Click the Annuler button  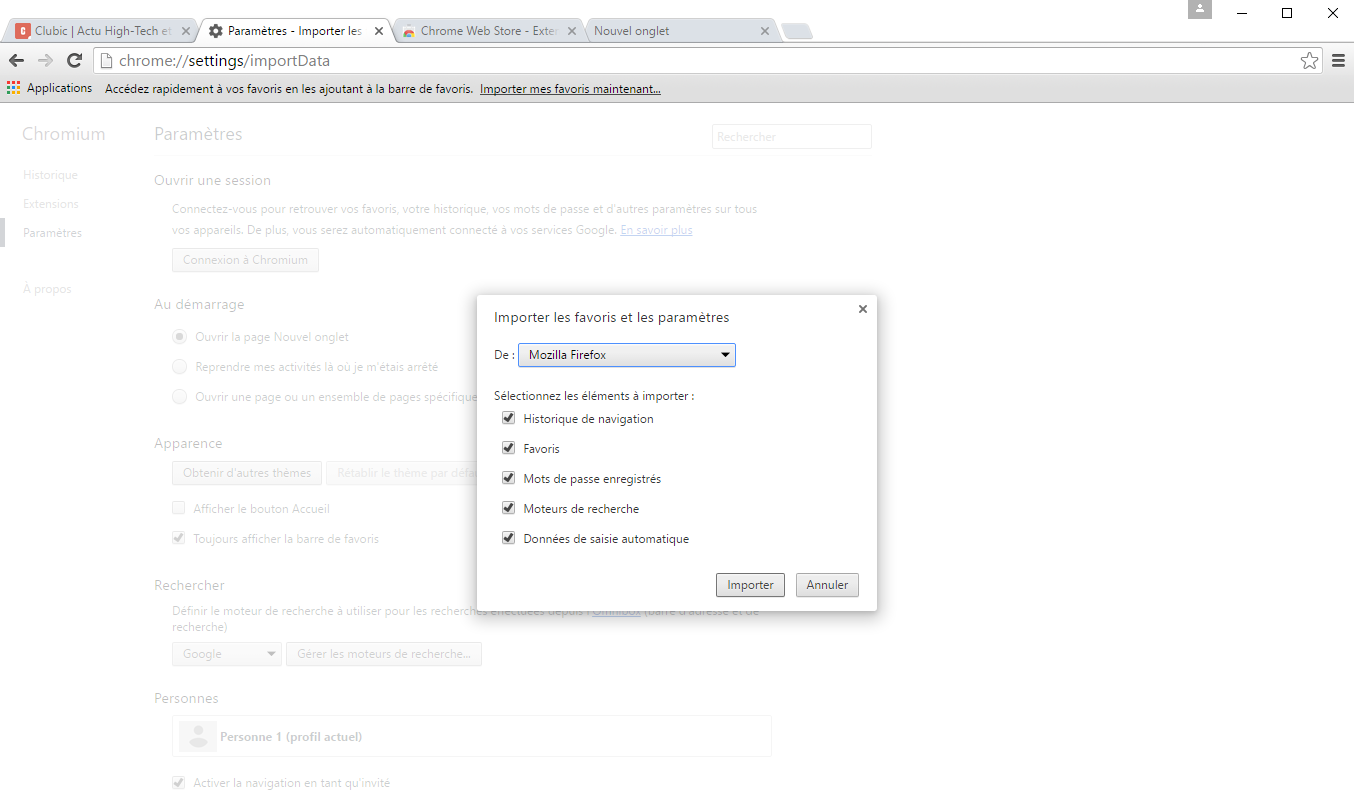828,585
